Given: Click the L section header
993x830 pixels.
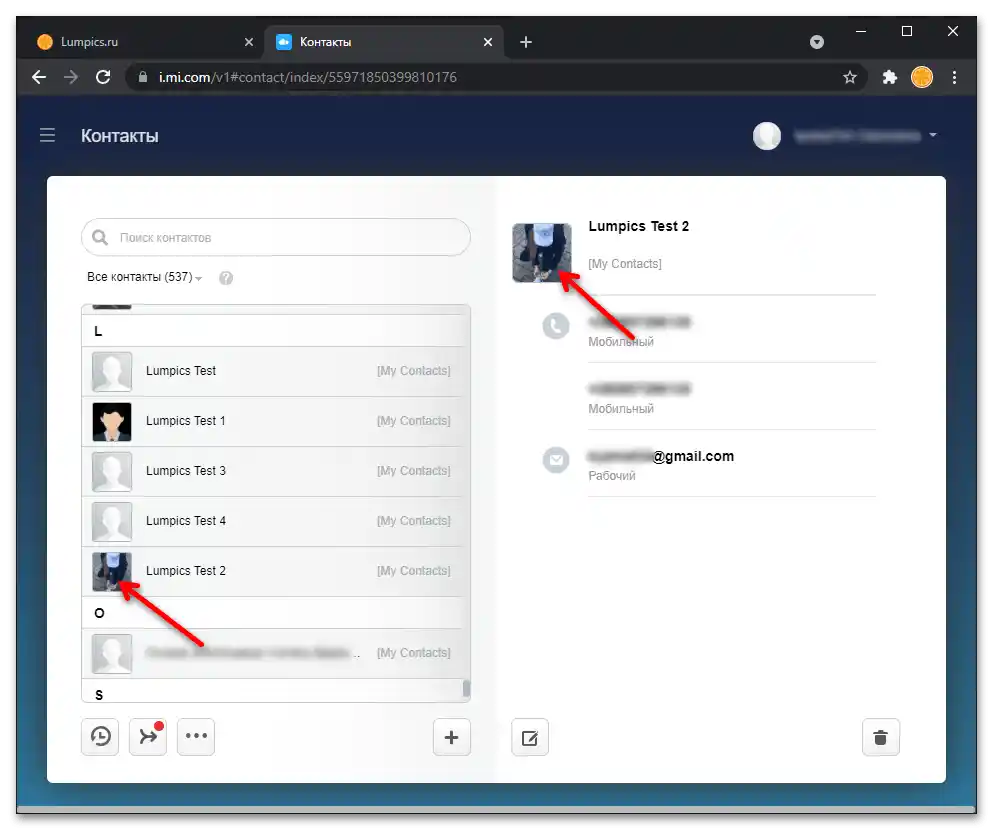Looking at the screenshot, I should [x=272, y=330].
